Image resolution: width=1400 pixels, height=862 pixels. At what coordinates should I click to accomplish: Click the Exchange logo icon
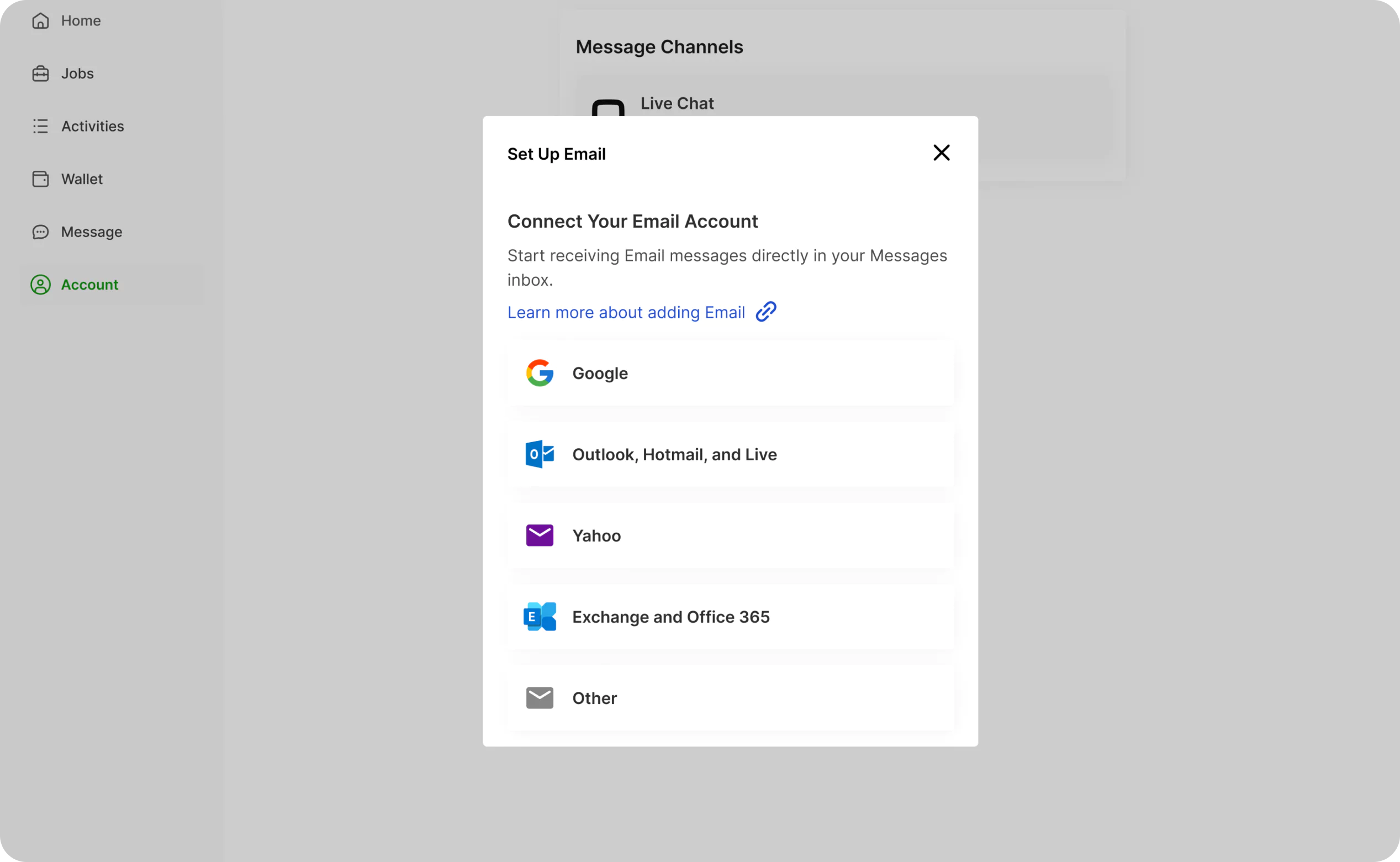coord(539,616)
